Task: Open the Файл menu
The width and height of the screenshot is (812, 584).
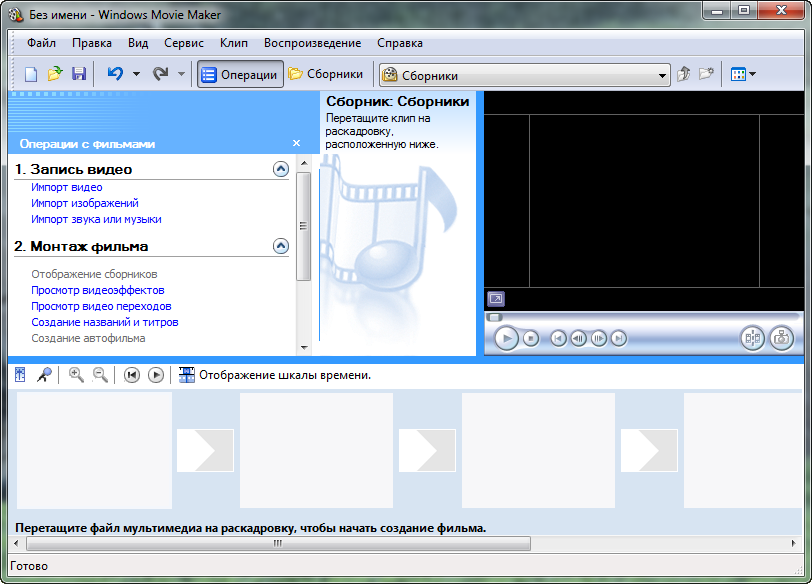Action: tap(41, 43)
